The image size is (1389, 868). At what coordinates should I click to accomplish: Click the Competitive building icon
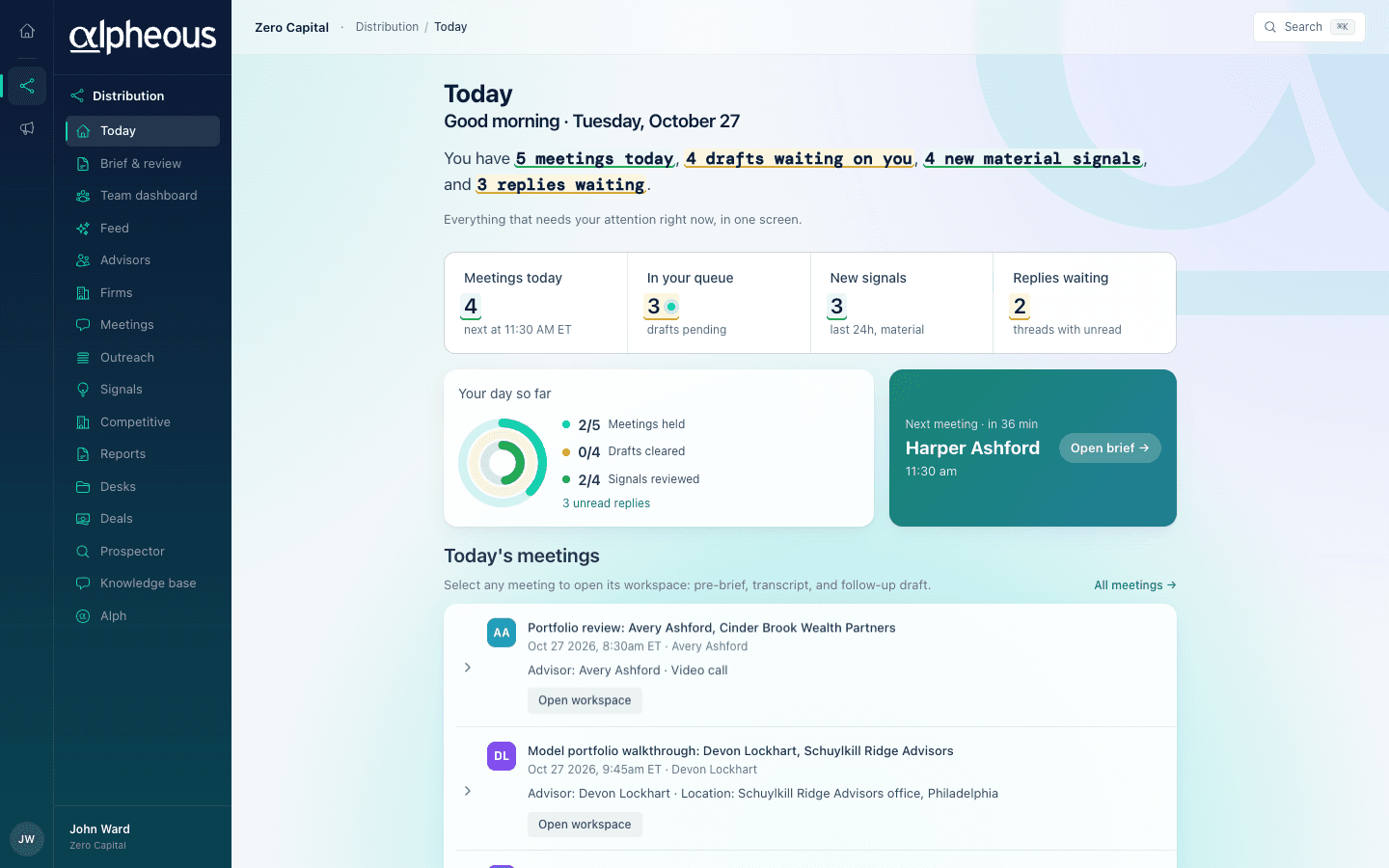pos(83,422)
